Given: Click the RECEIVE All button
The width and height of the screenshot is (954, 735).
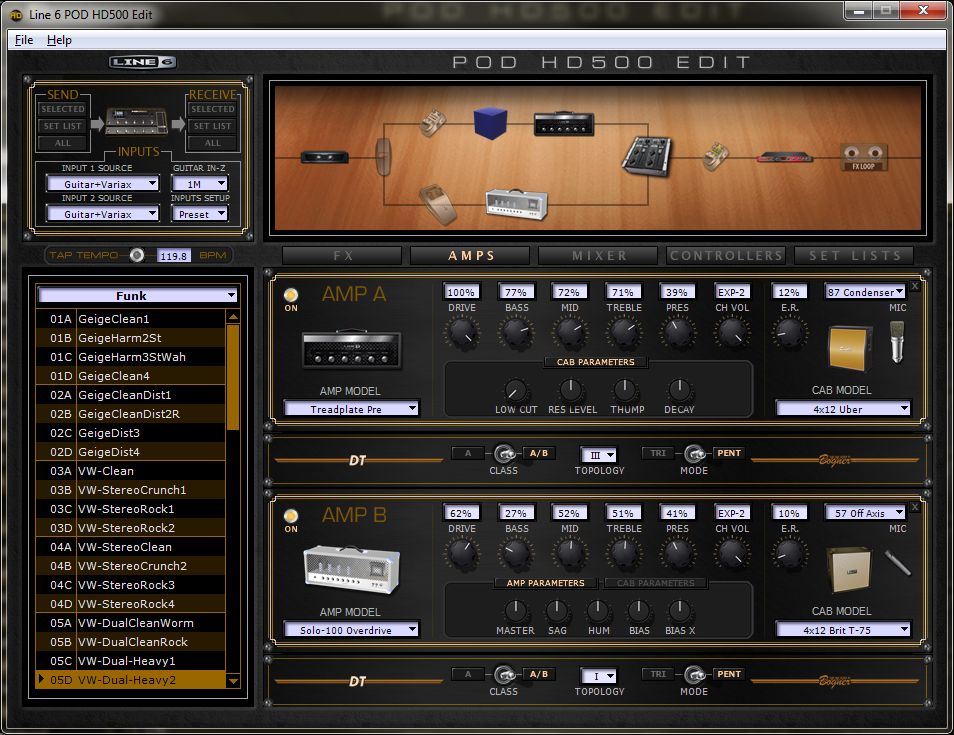Looking at the screenshot, I should pos(213,143).
